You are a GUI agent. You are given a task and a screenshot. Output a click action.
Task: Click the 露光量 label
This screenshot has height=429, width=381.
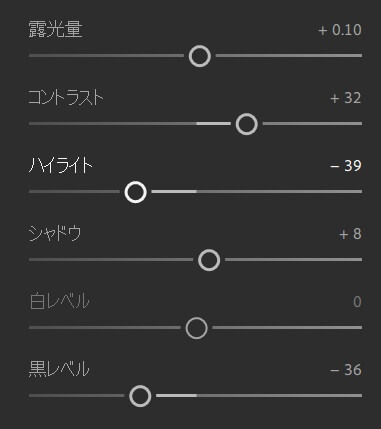click(x=55, y=29)
